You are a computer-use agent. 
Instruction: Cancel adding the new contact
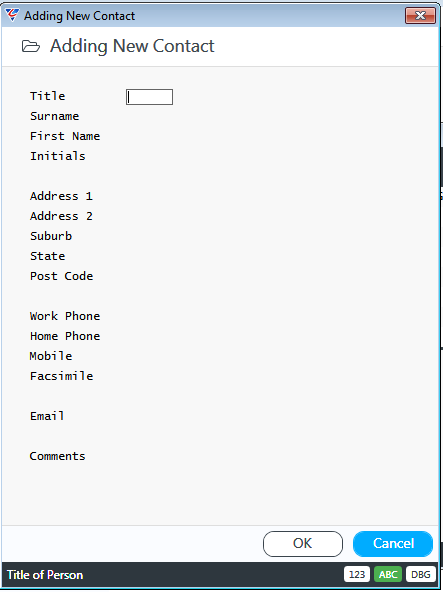pyautogui.click(x=393, y=544)
